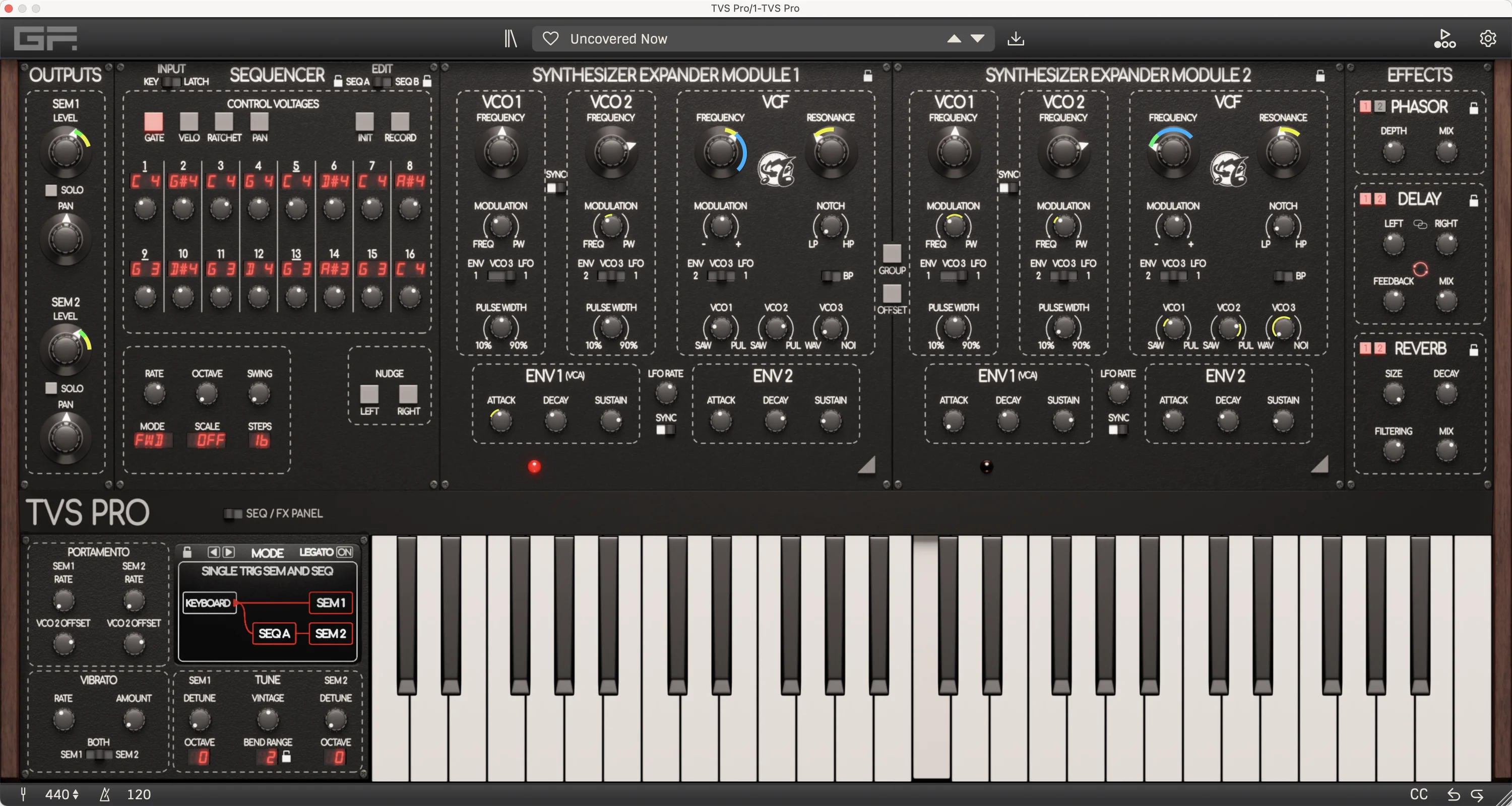
Task: Flip the Edit SEQ A/SEQ B switch
Action: 382,82
